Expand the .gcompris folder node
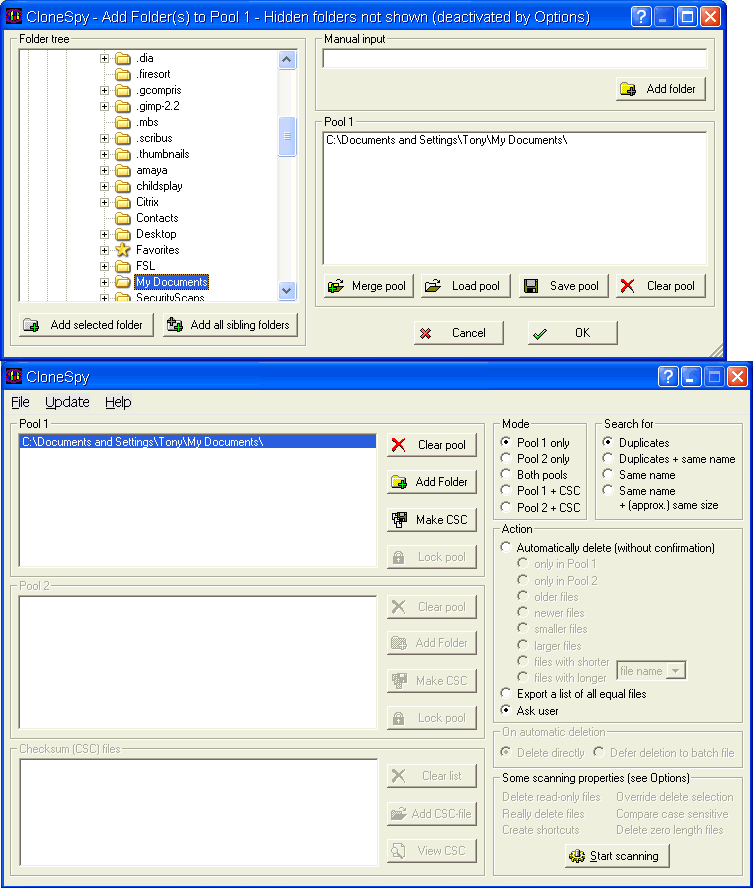Viewport: 753px width, 888px height. point(104,91)
